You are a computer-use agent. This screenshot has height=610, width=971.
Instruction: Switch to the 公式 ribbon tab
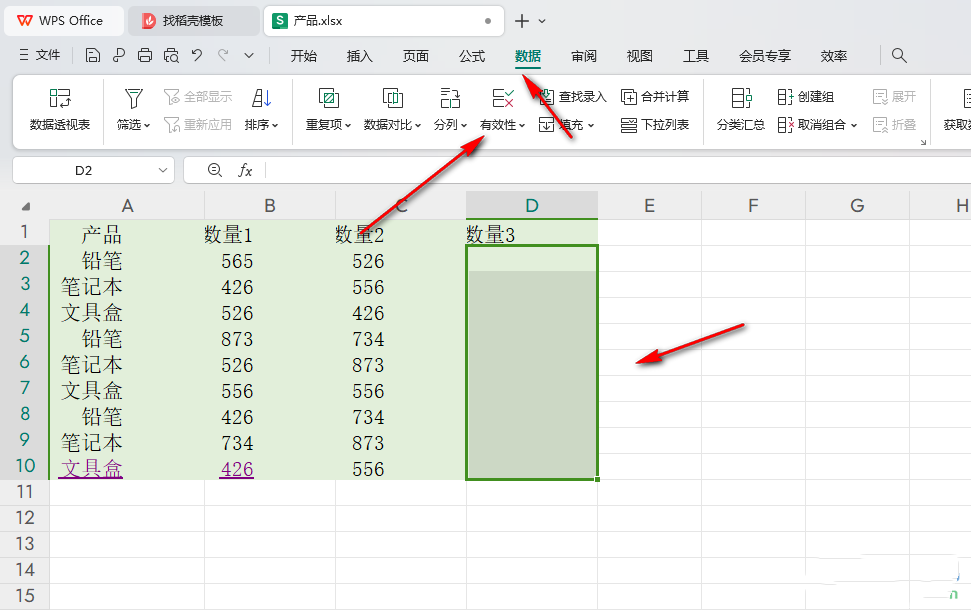(x=472, y=56)
